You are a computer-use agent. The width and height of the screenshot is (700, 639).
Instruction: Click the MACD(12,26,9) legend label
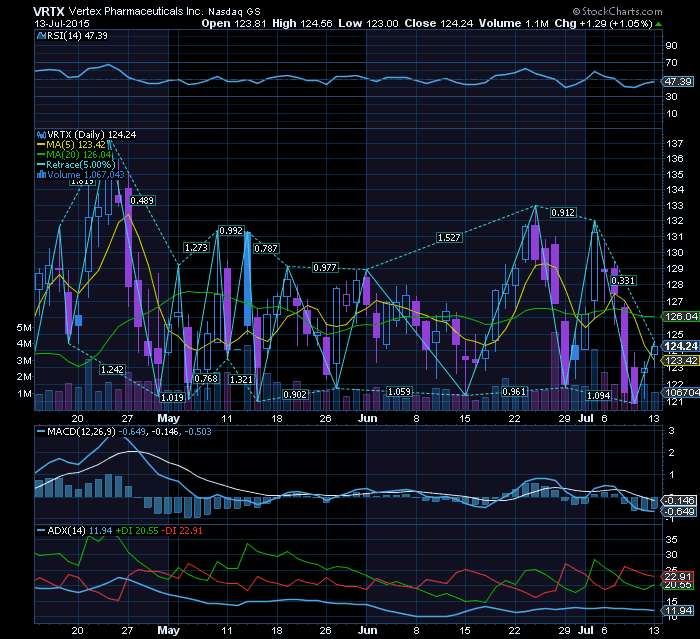[81, 431]
